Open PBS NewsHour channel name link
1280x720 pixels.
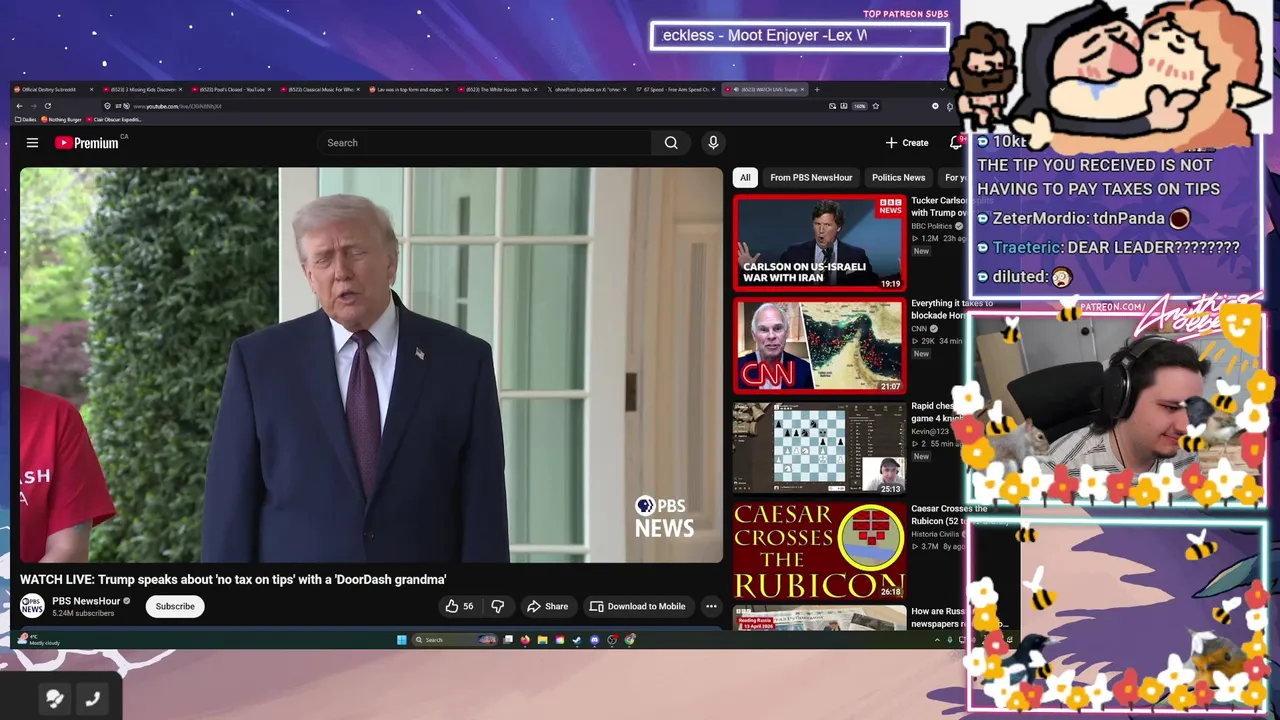pyautogui.click(x=86, y=601)
